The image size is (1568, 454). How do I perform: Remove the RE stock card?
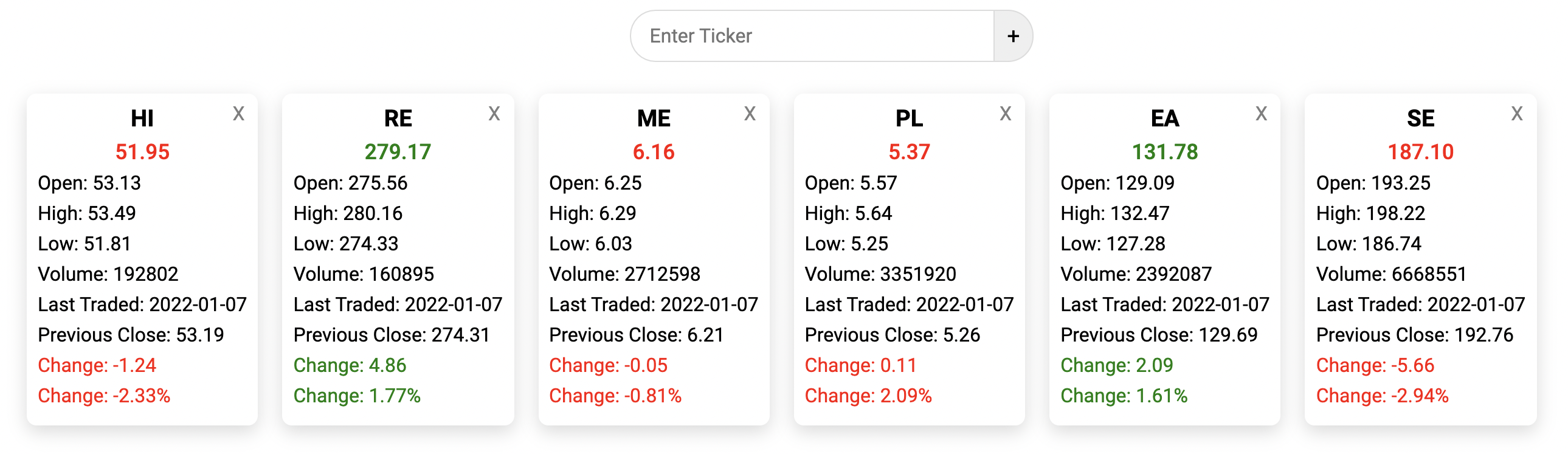point(494,113)
